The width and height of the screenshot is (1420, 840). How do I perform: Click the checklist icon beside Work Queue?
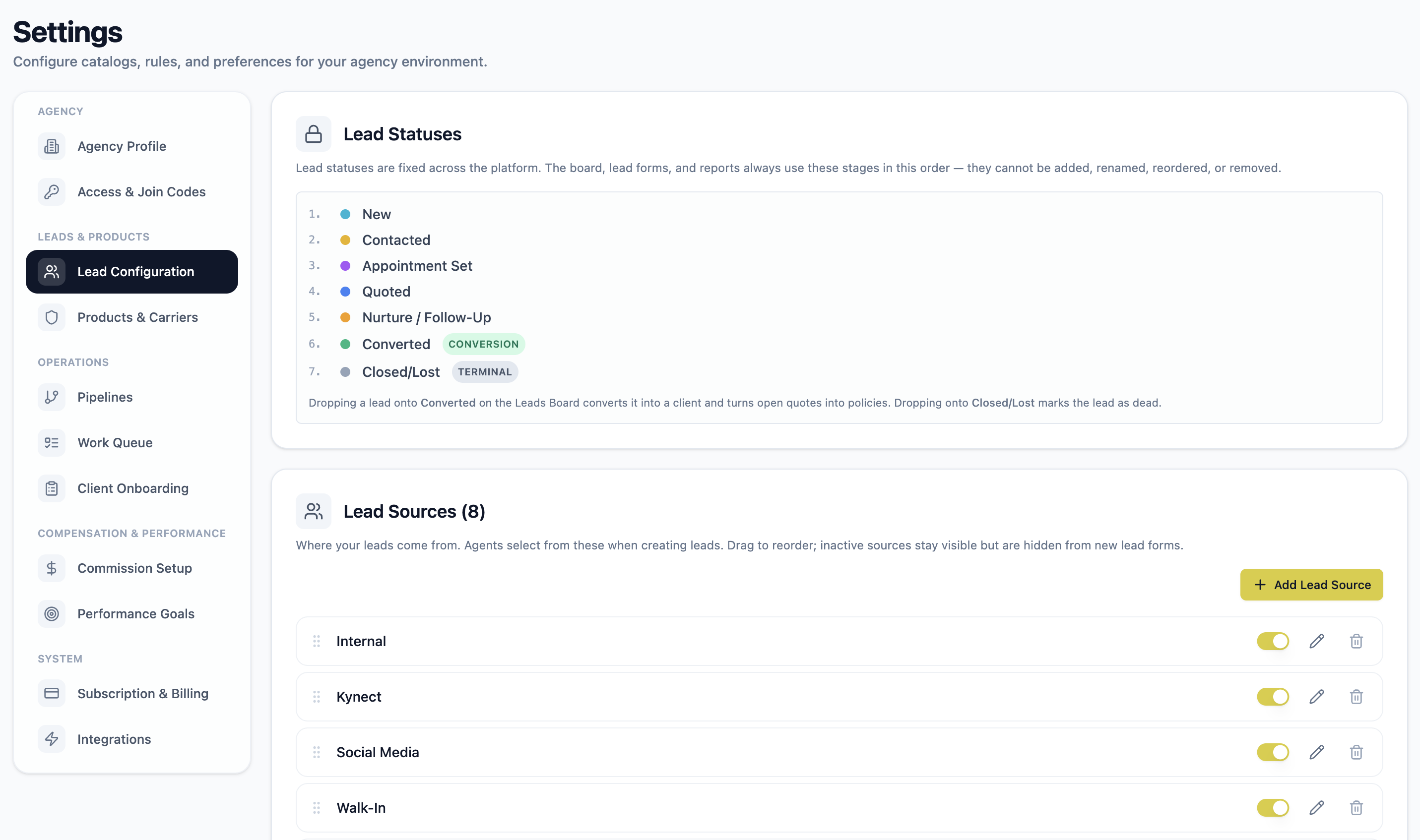(52, 443)
